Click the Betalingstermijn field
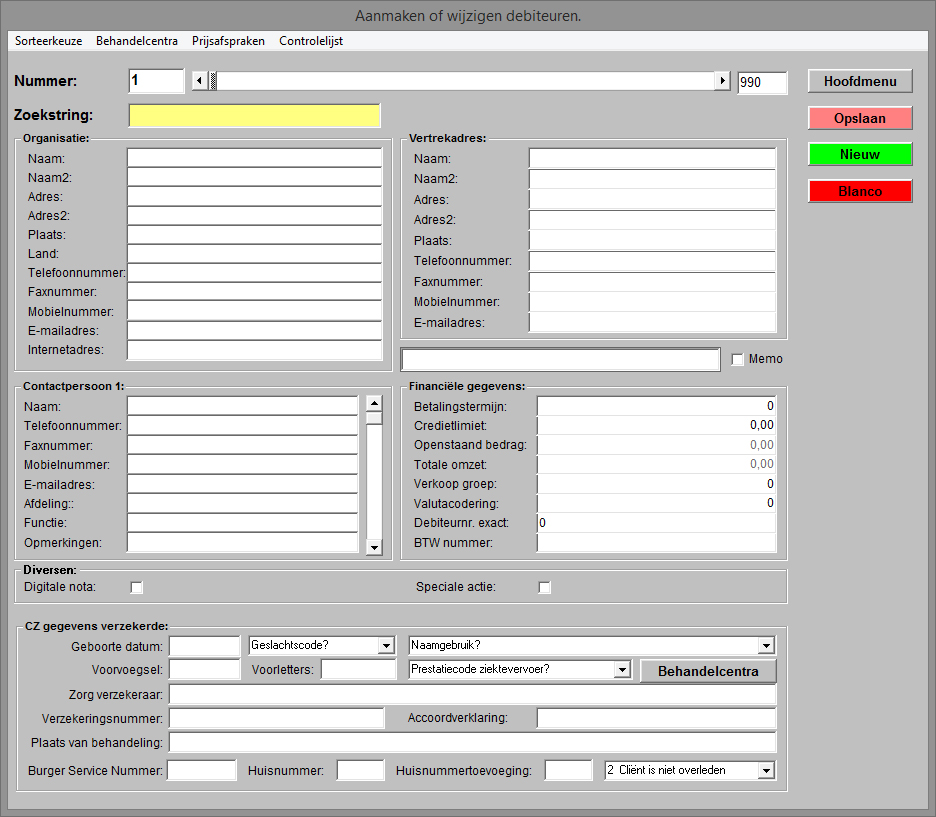 657,406
